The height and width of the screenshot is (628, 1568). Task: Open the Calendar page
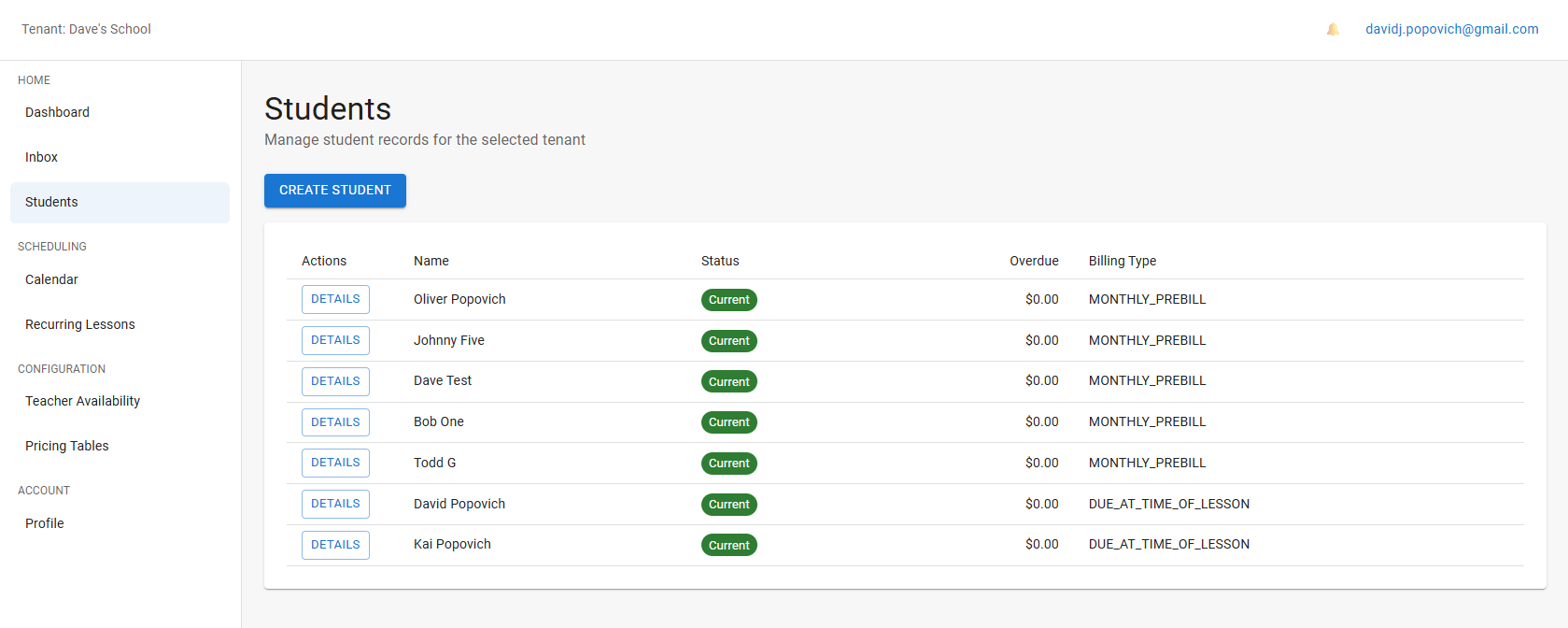(x=120, y=279)
